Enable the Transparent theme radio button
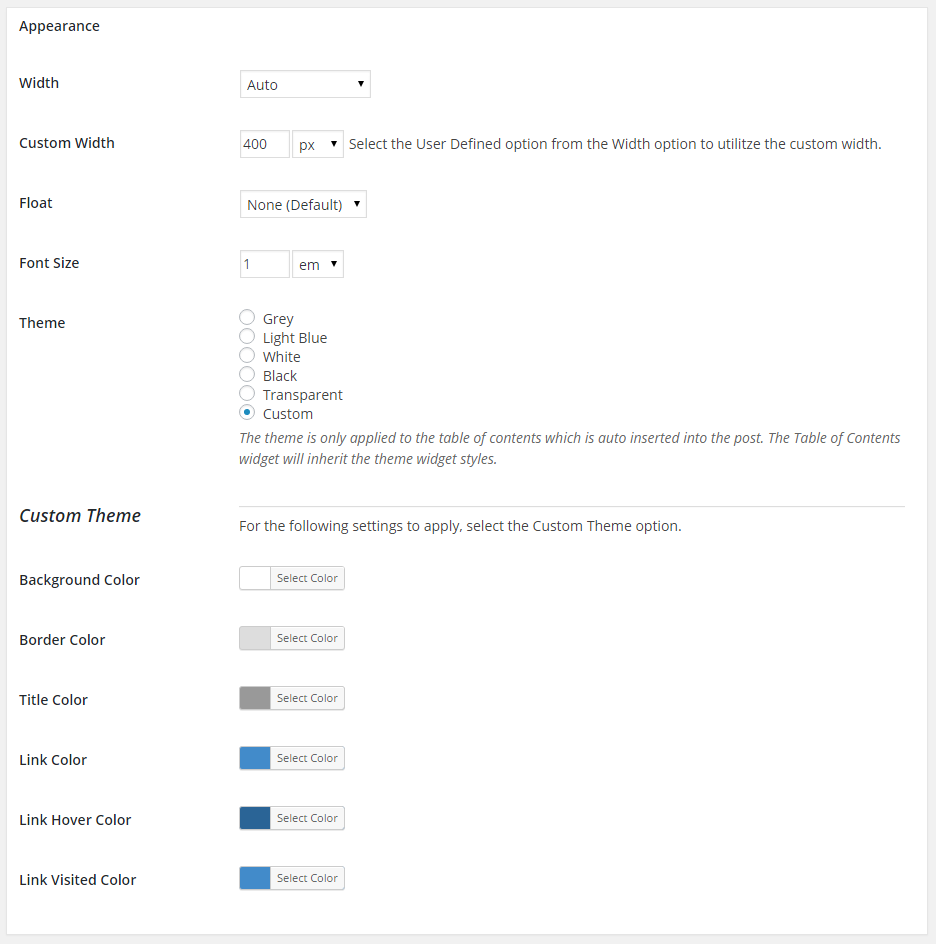Screen dimensions: 936x944 tap(247, 394)
